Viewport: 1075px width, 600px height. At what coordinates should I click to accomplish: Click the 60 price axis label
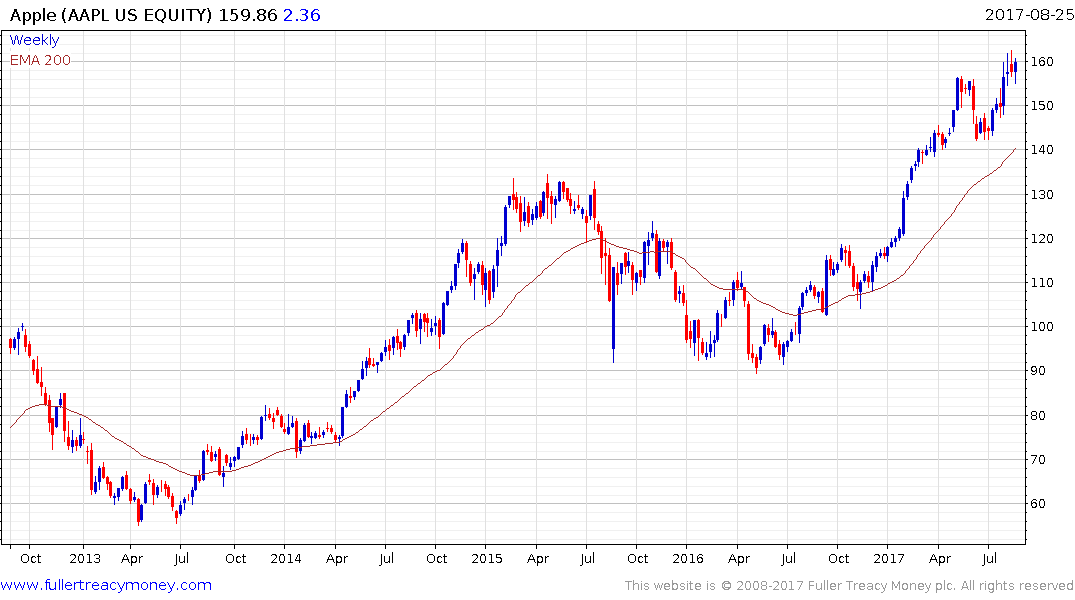coord(1038,503)
